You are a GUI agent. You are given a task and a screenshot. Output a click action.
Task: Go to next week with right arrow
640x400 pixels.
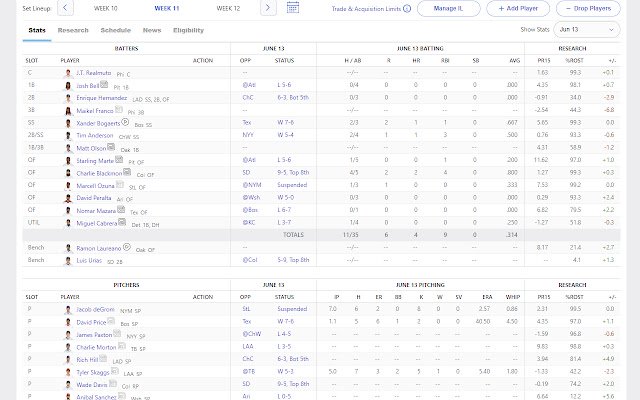pos(268,8)
